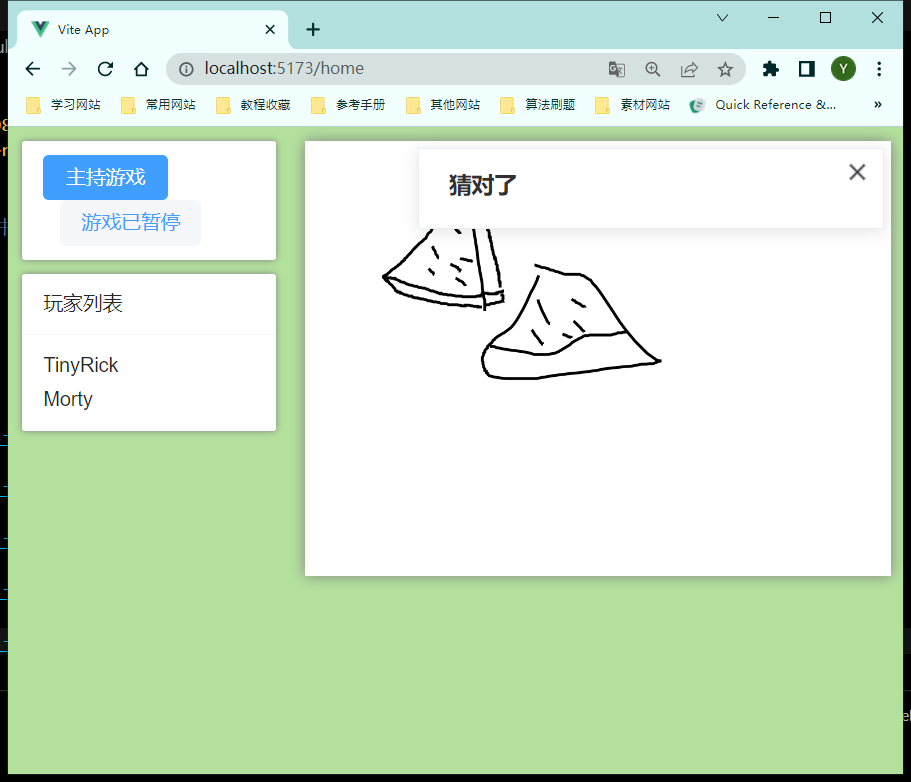Click the 主持游戏 button
This screenshot has height=782, width=911.
105,177
